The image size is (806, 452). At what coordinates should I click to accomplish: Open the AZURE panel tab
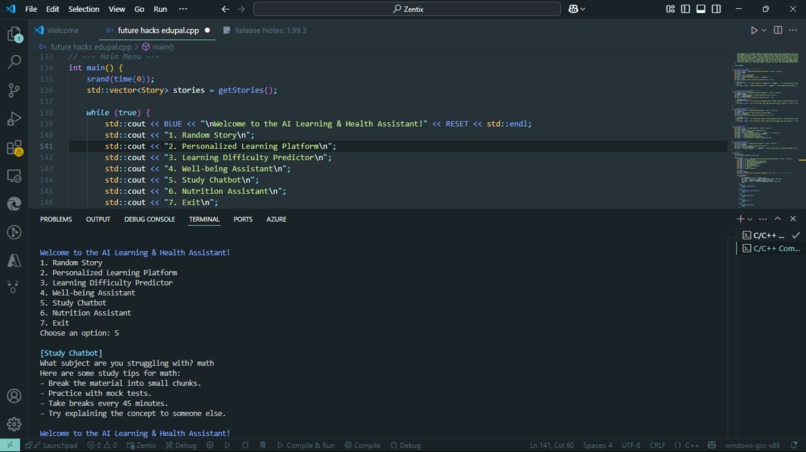pyautogui.click(x=276, y=219)
